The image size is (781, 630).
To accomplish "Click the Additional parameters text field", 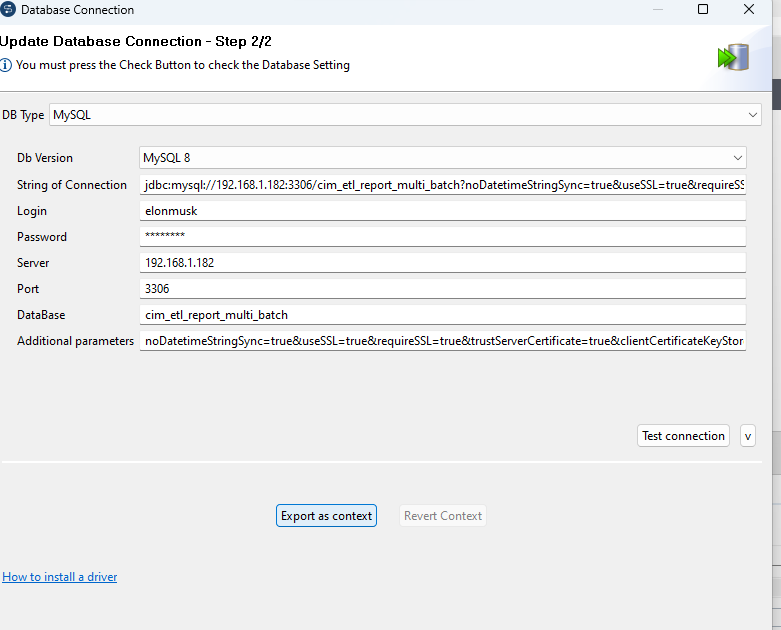I will [443, 341].
